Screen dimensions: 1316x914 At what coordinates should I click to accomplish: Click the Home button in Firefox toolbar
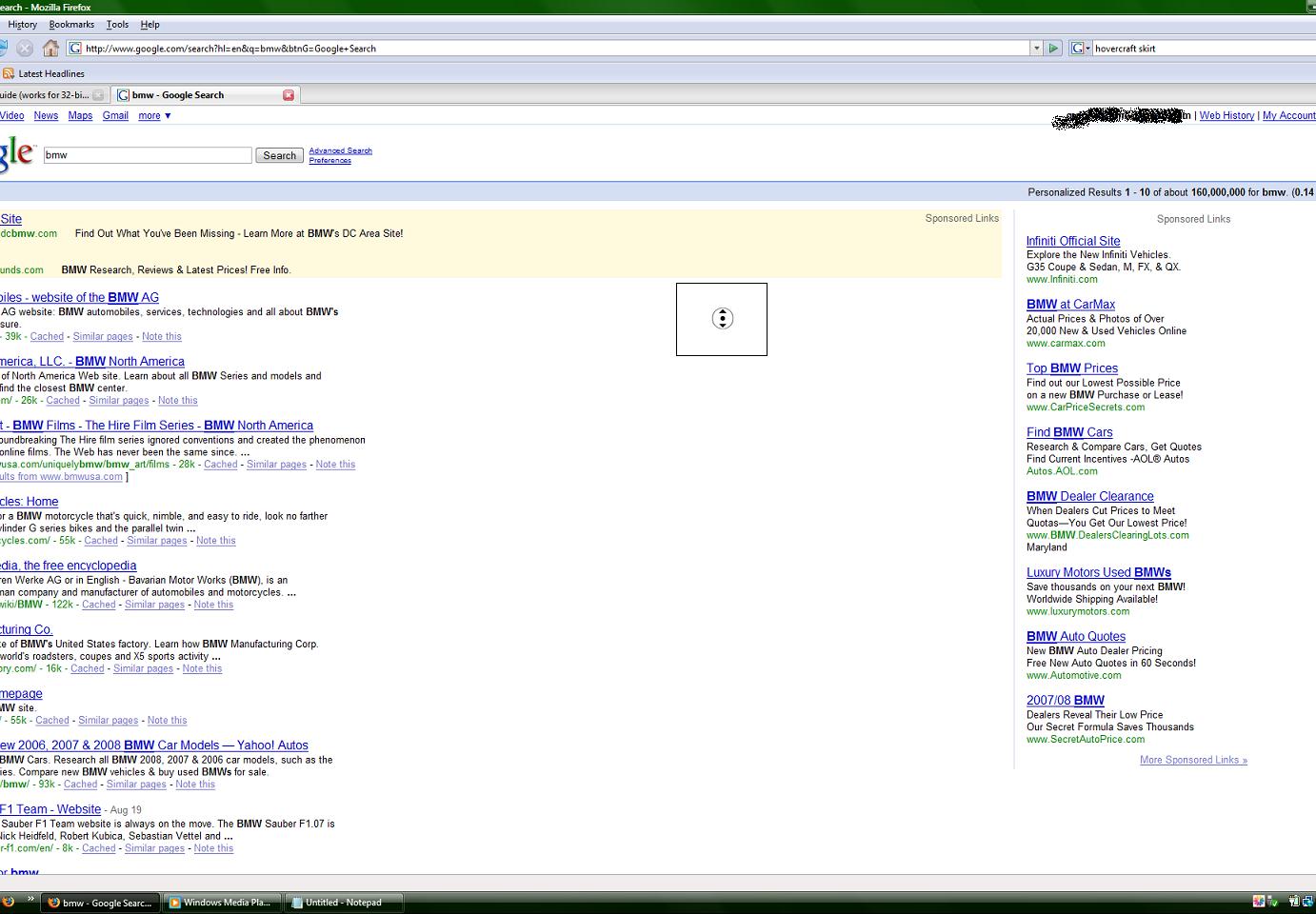tap(50, 48)
